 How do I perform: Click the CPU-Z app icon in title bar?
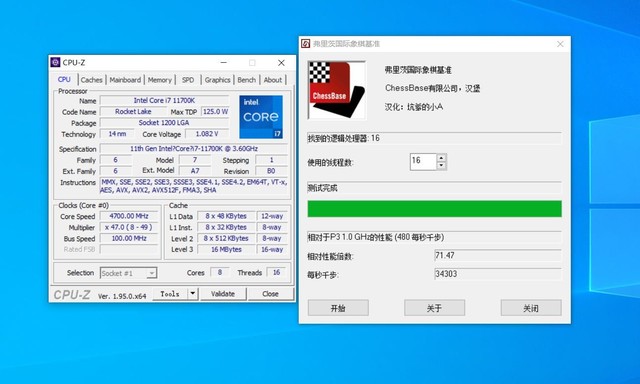coord(55,62)
